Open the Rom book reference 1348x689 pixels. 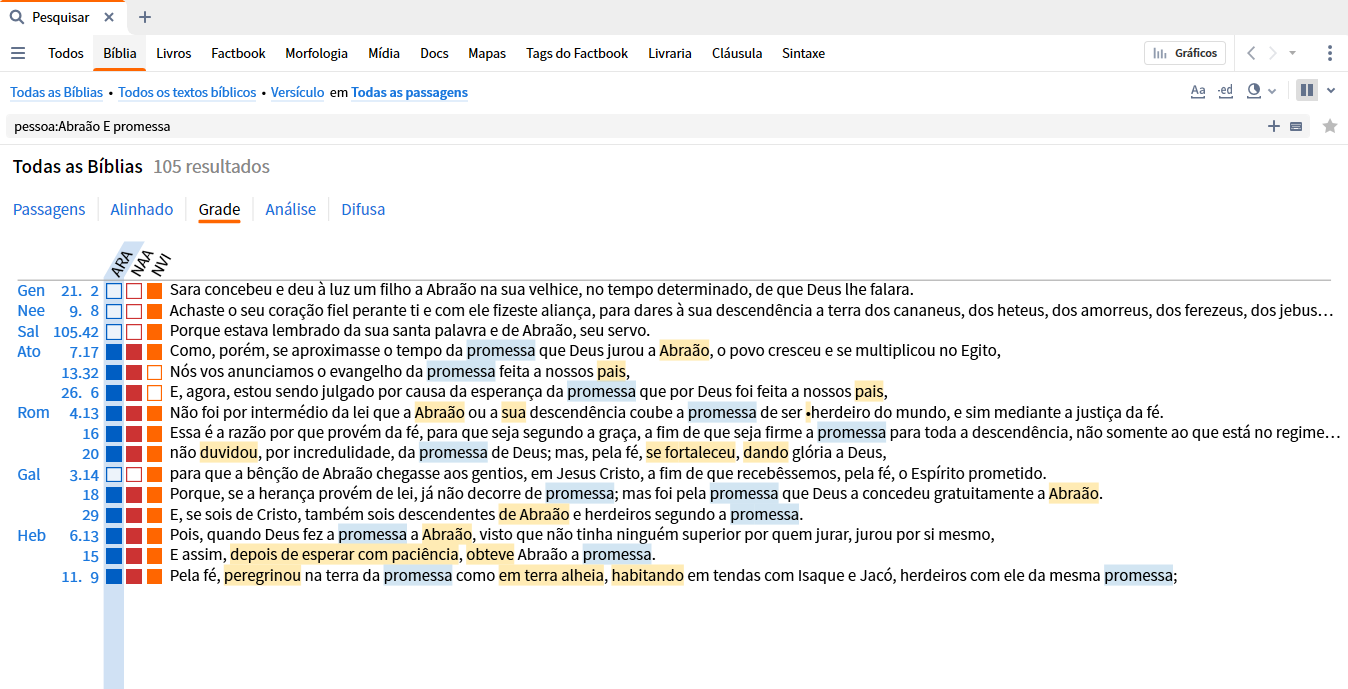click(x=33, y=412)
